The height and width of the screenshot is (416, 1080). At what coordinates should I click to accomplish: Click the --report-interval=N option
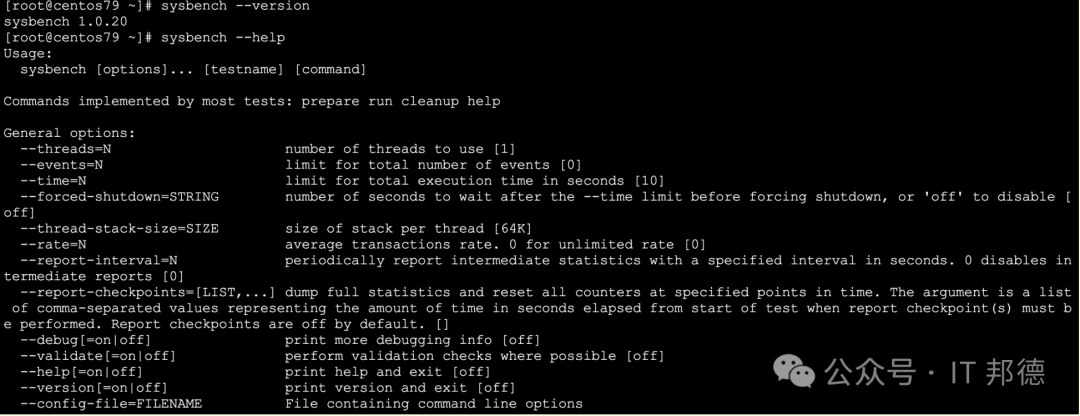tap(98, 260)
